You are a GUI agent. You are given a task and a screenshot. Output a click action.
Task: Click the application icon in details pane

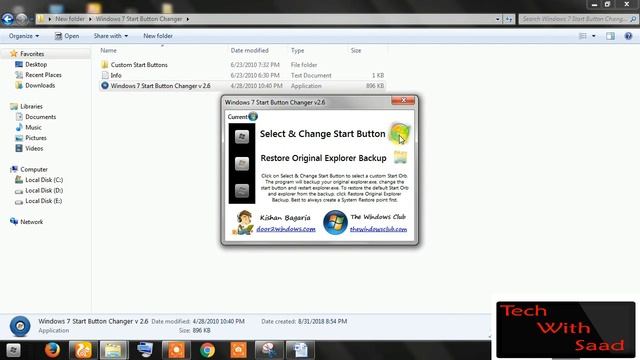(x=20, y=326)
